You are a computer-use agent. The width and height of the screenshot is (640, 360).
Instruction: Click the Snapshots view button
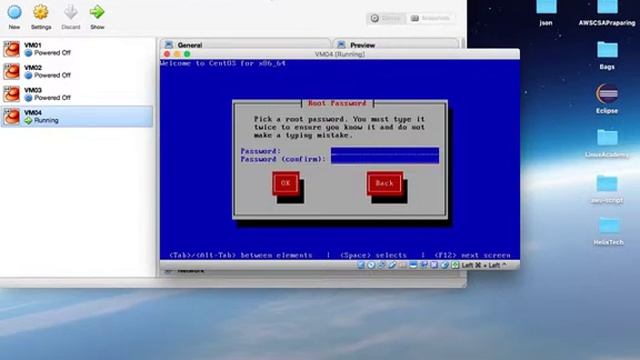pyautogui.click(x=430, y=18)
